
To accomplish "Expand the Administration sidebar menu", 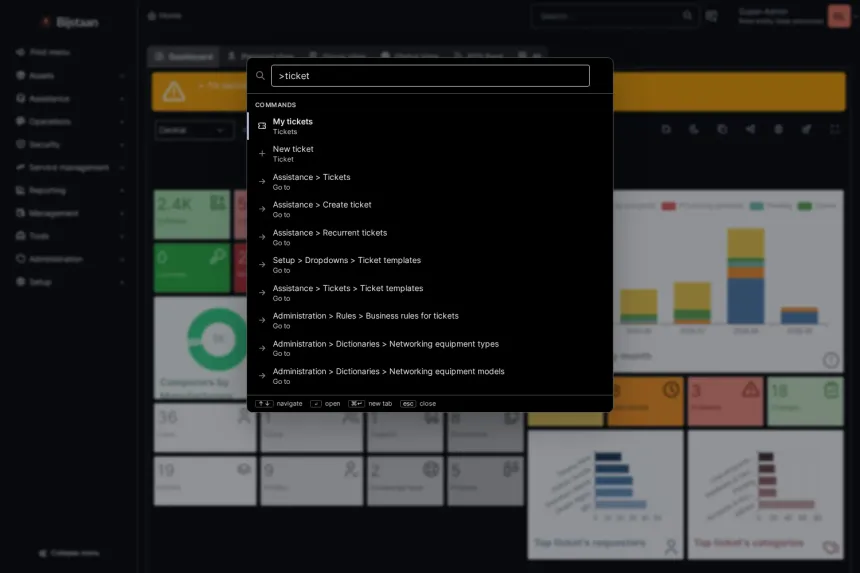I will point(69,259).
